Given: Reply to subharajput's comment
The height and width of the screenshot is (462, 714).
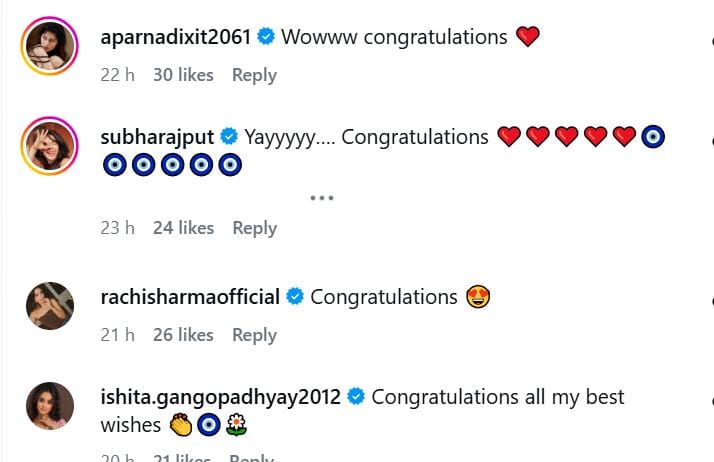Looking at the screenshot, I should [254, 228].
